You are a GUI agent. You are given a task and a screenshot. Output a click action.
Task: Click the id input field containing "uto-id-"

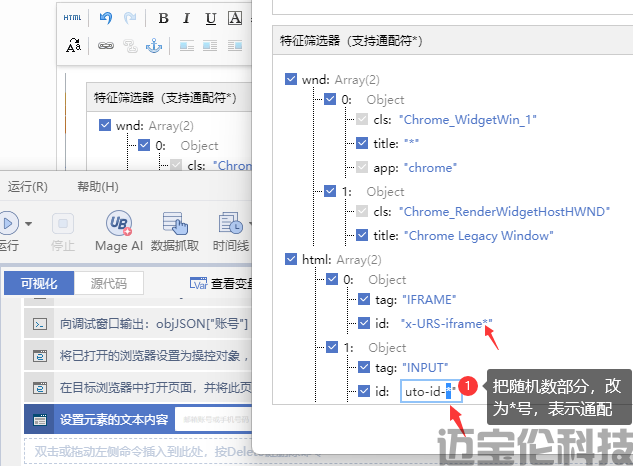coord(428,390)
